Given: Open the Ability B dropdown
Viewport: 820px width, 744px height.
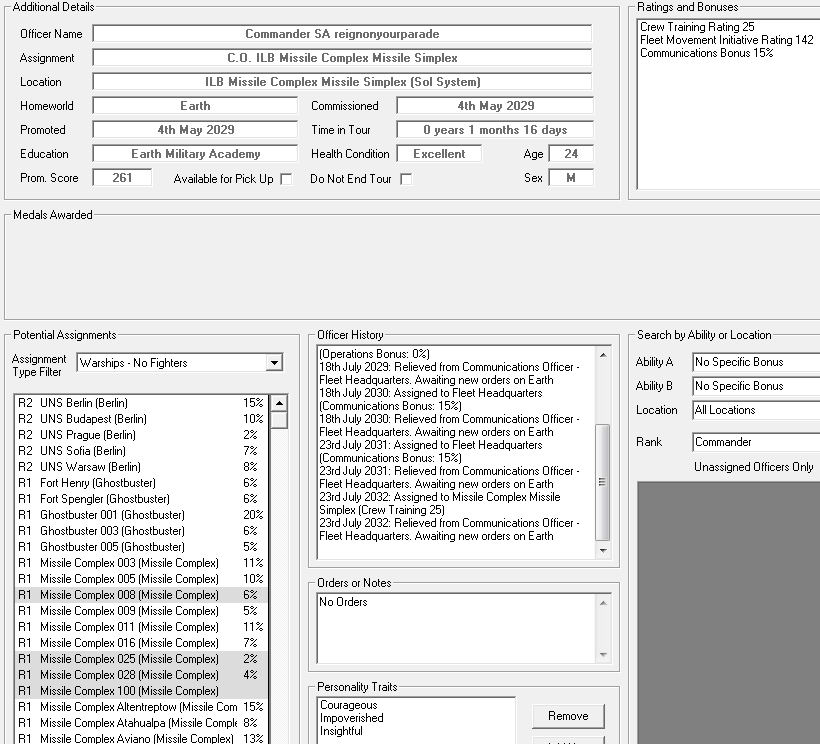Looking at the screenshot, I should tap(756, 386).
